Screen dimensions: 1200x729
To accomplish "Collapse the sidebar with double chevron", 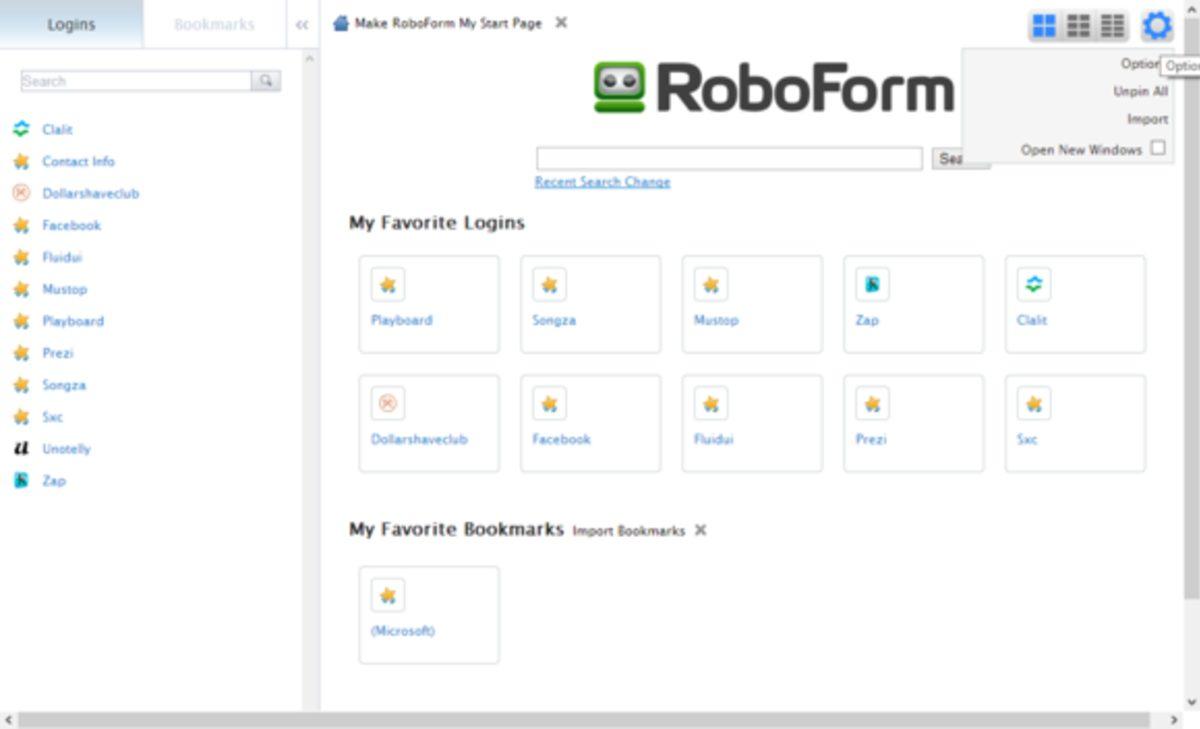I will point(302,25).
